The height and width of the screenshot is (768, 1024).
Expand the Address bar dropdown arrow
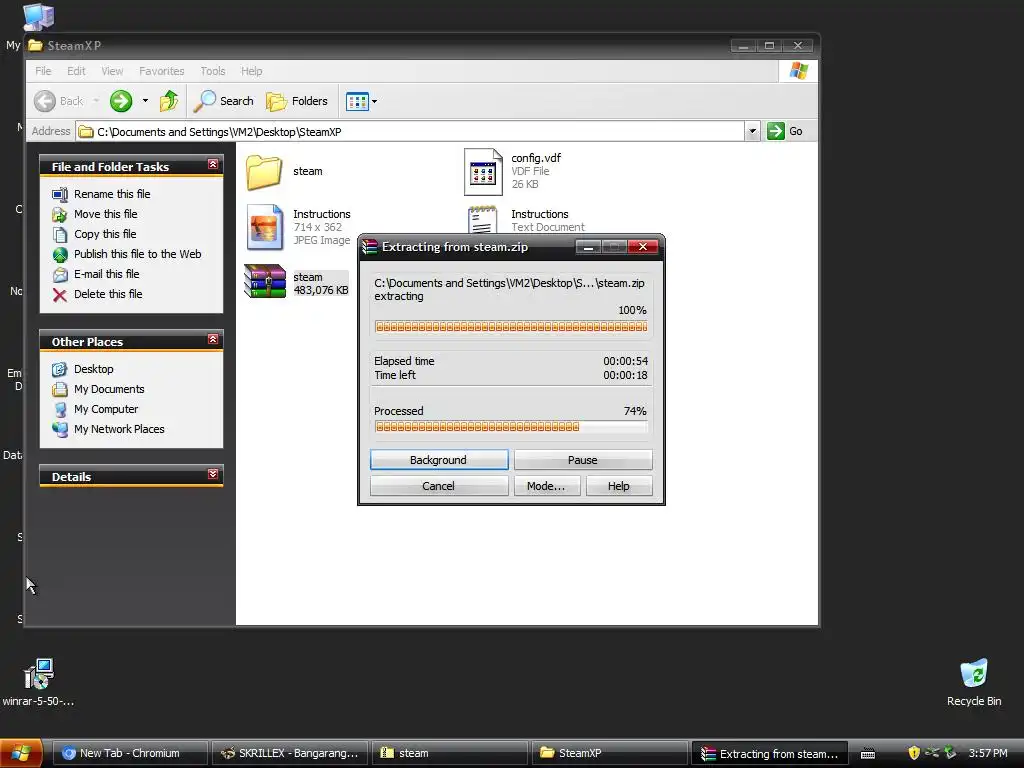[752, 131]
